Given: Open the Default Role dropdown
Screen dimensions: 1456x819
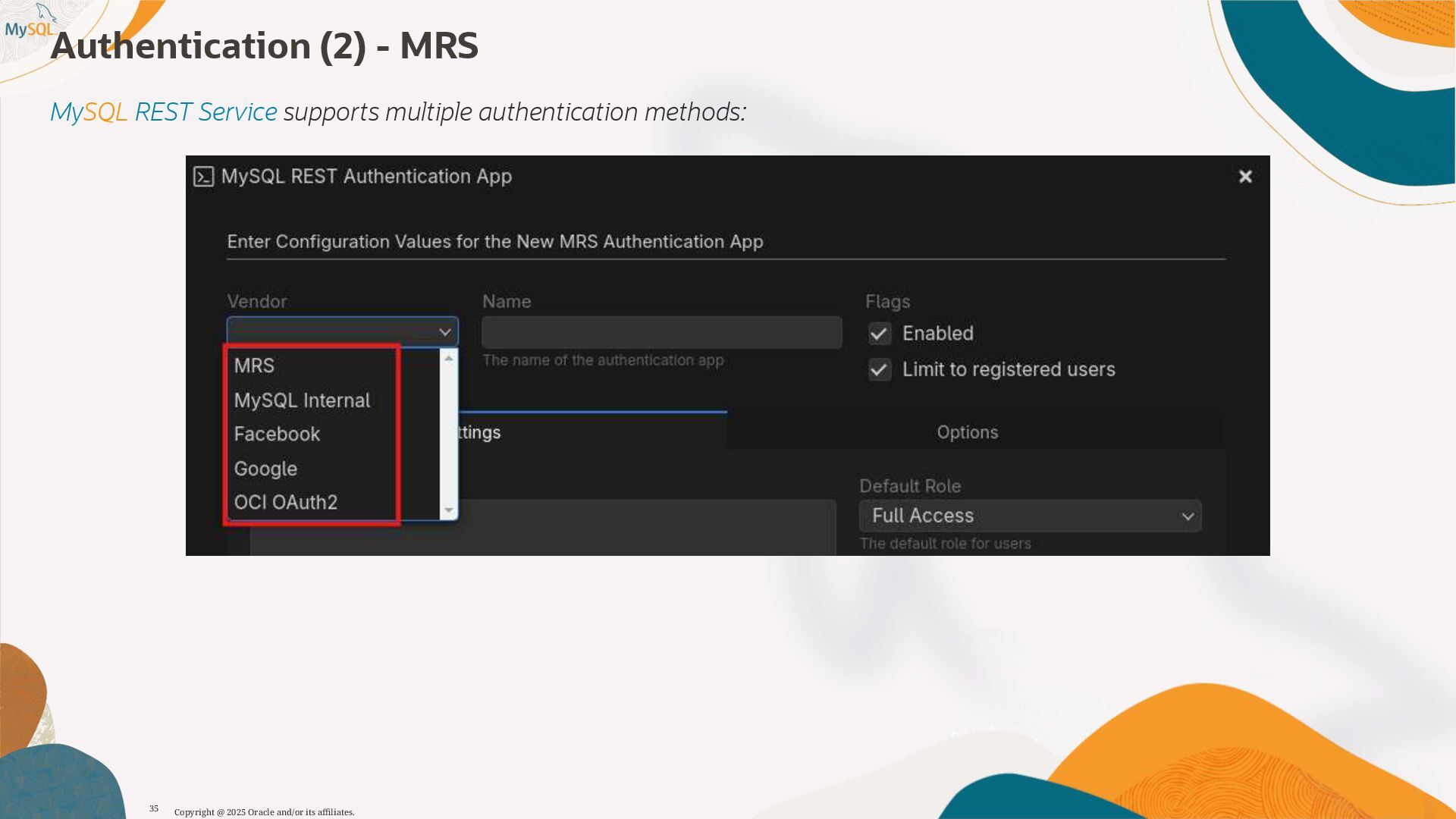Looking at the screenshot, I should (1029, 516).
